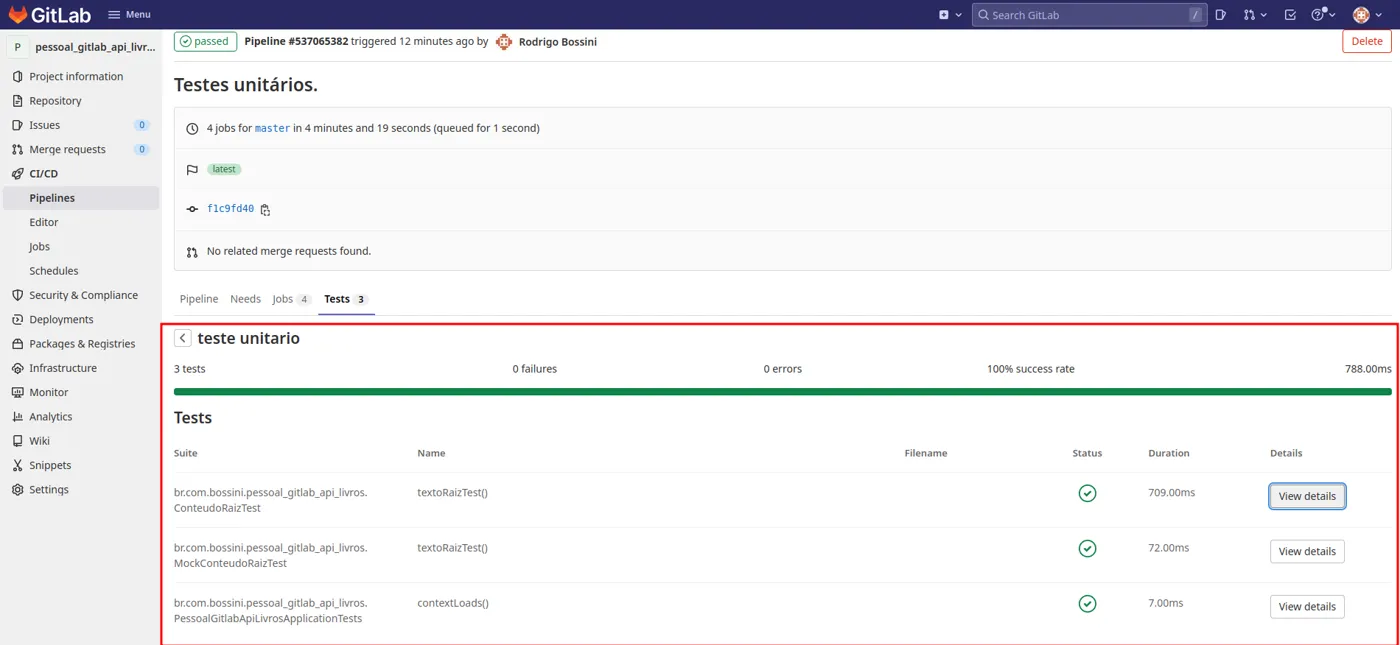
Task: Go back from teste unitario suite
Action: click(183, 338)
